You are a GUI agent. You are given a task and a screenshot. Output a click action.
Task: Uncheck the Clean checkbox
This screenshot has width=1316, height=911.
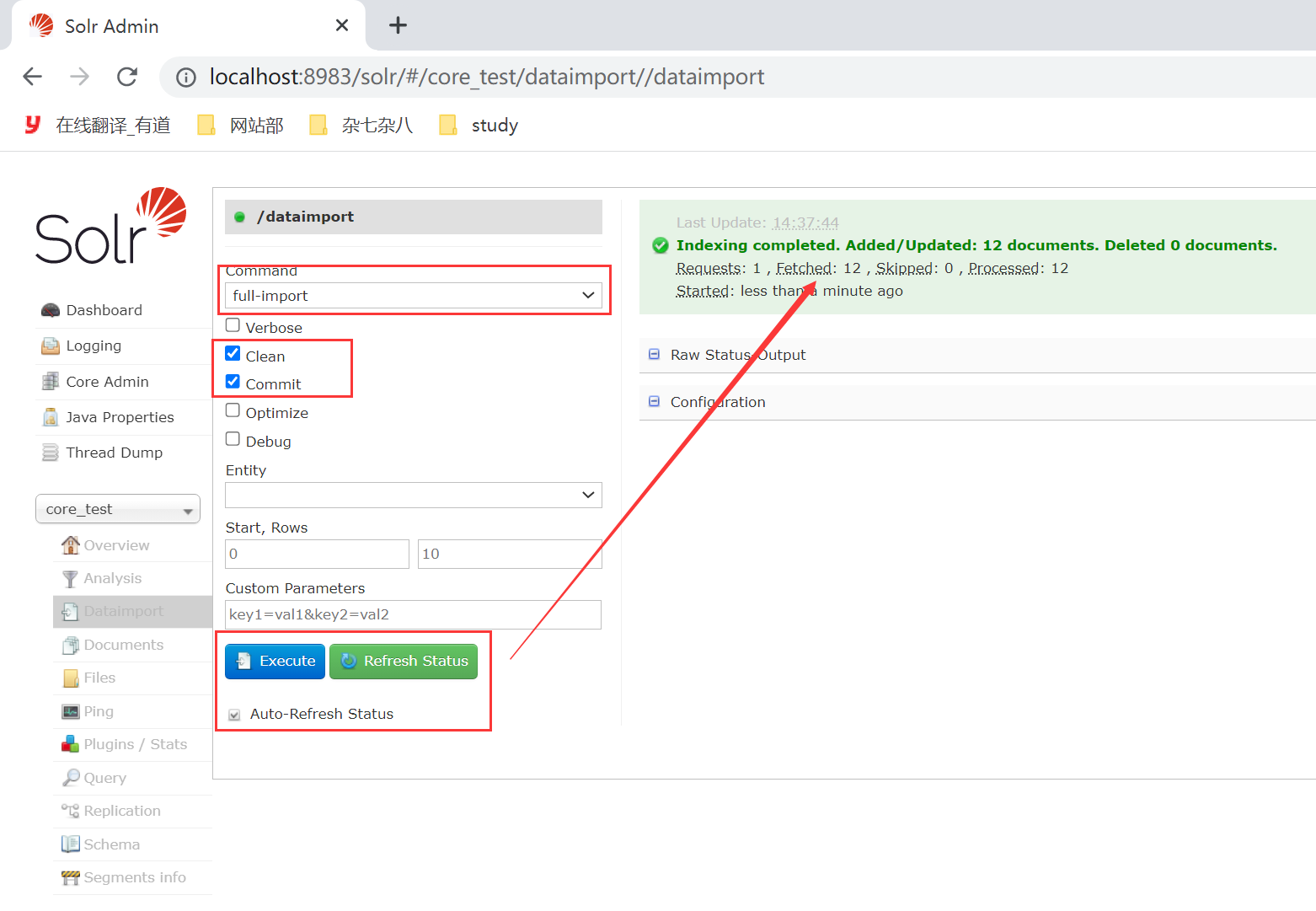233,354
